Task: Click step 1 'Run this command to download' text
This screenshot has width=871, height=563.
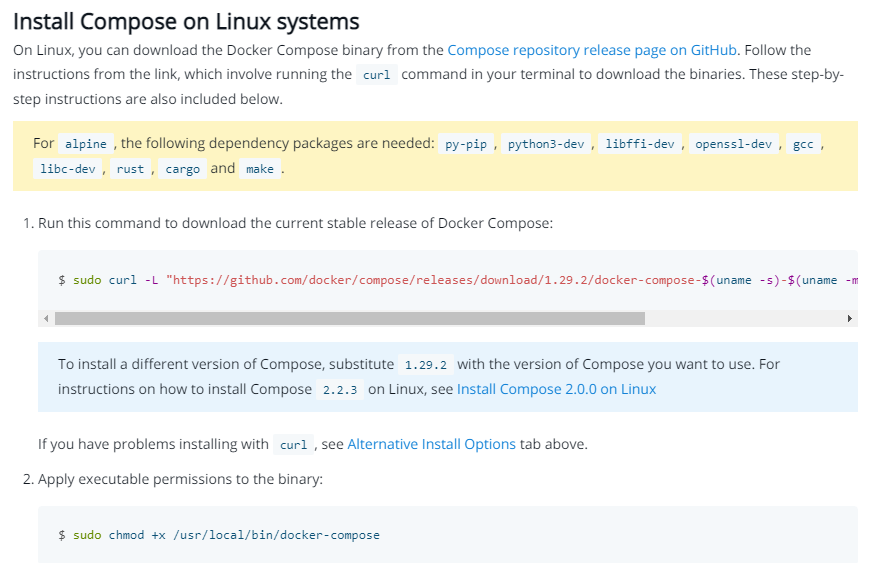Action: coord(296,223)
